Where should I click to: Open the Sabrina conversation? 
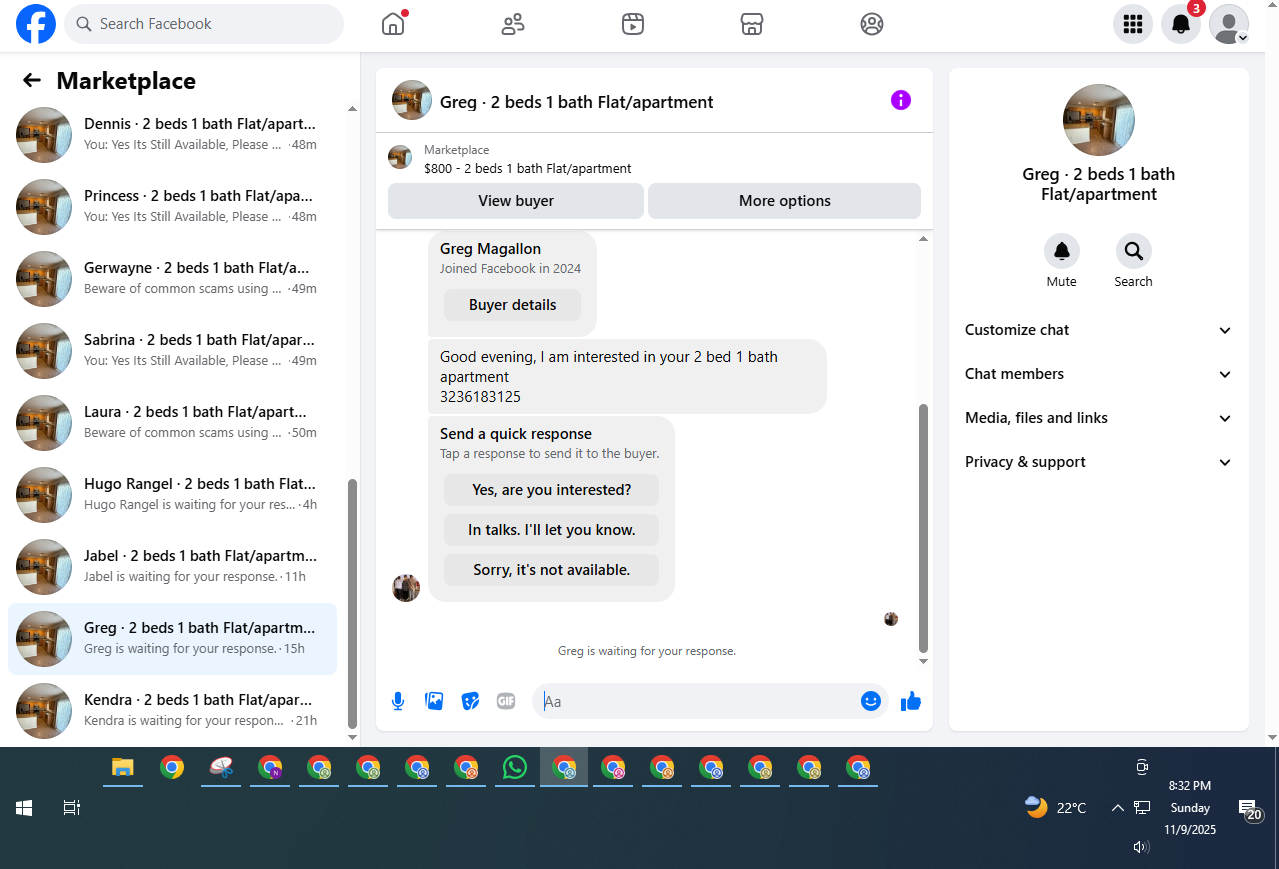point(172,351)
